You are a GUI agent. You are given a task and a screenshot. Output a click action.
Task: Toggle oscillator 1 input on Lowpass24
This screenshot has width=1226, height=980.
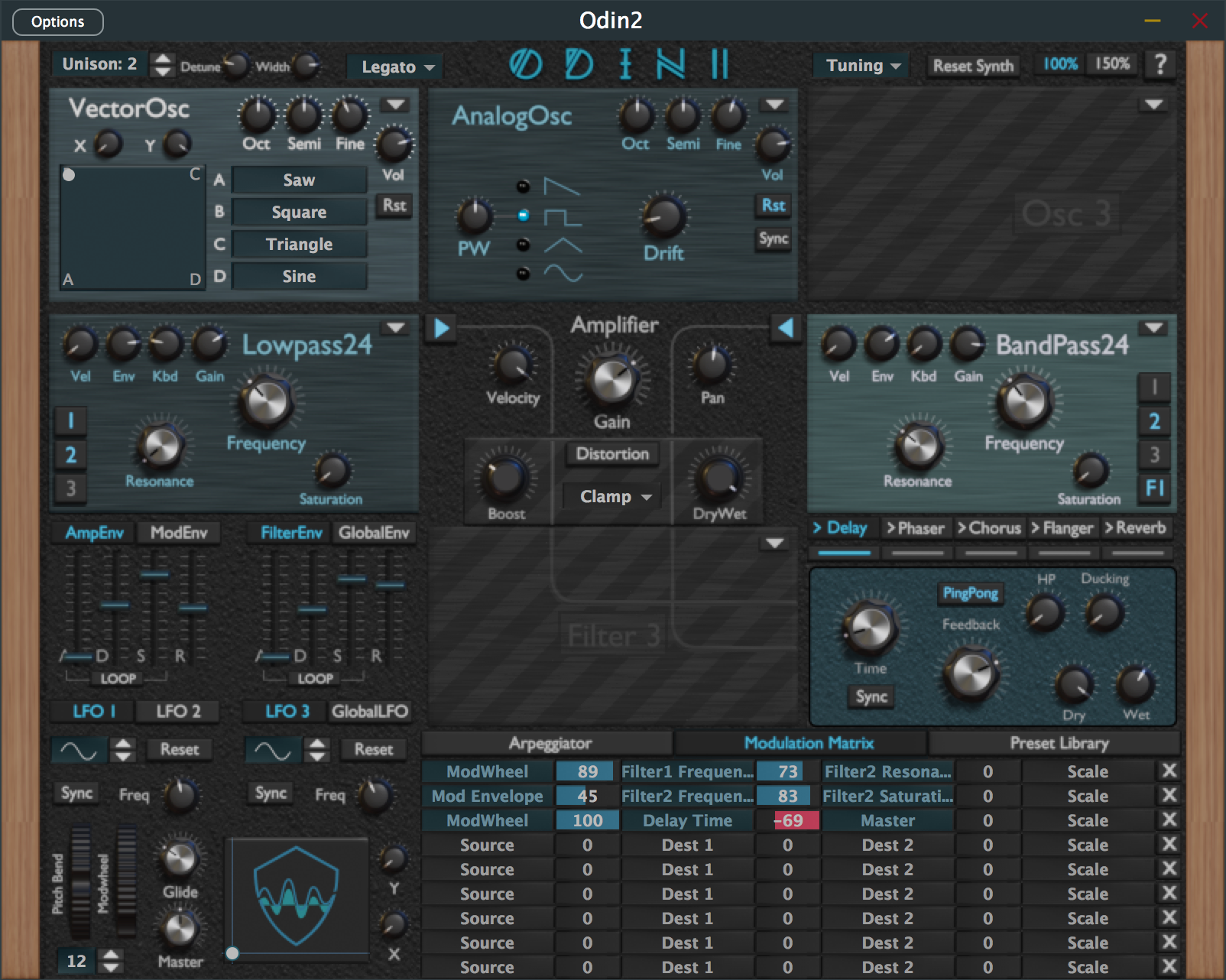tap(71, 420)
